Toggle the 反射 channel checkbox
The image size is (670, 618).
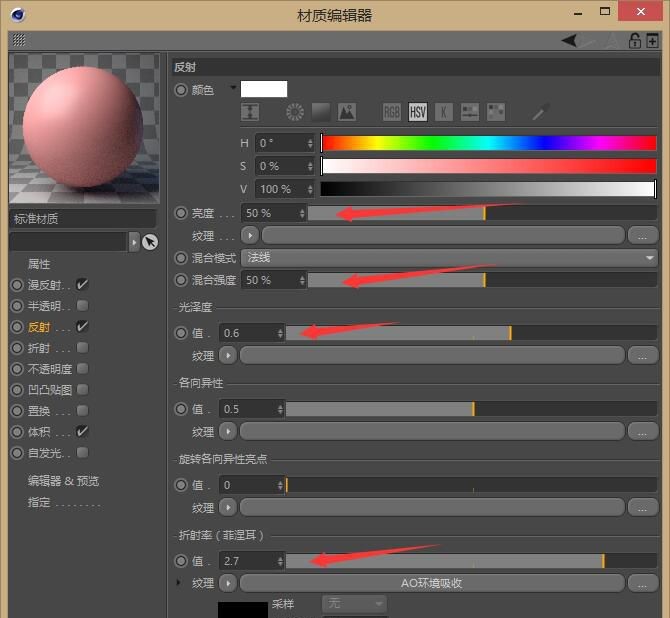click(x=82, y=327)
